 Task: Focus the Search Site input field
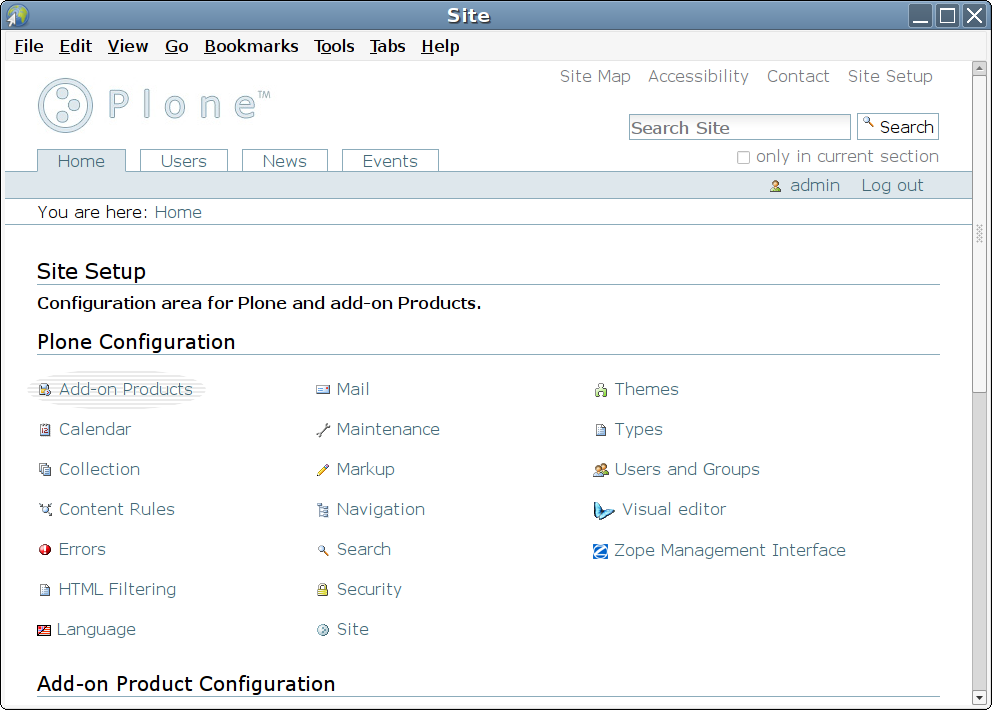739,127
